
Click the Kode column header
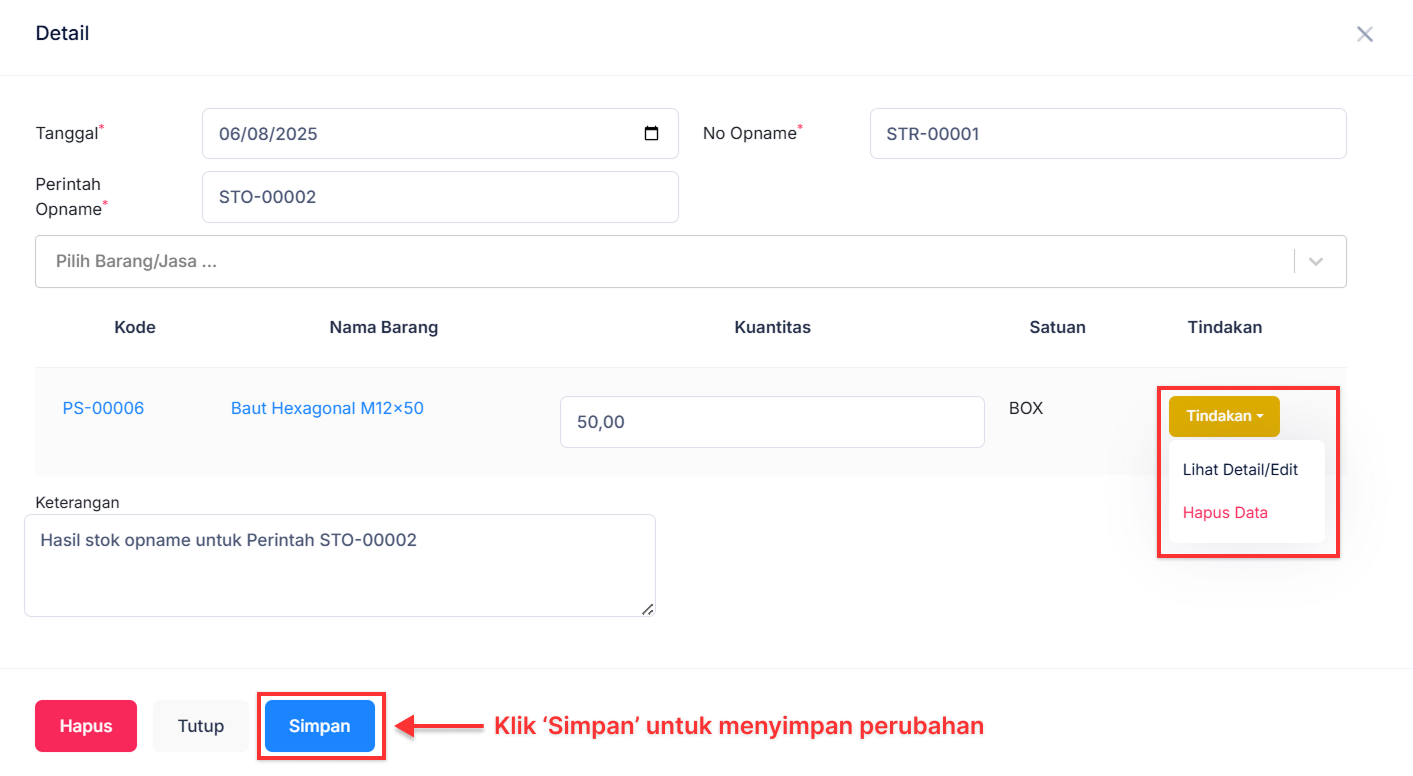(x=134, y=327)
